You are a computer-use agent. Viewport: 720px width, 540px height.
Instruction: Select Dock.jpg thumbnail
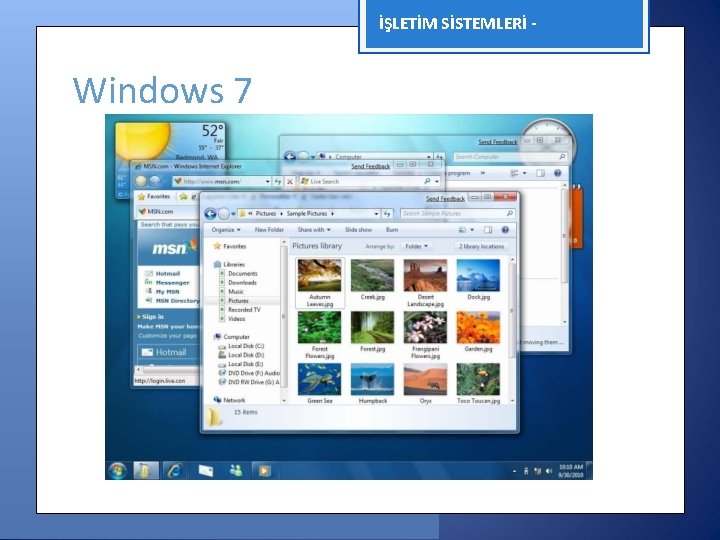pos(478,276)
